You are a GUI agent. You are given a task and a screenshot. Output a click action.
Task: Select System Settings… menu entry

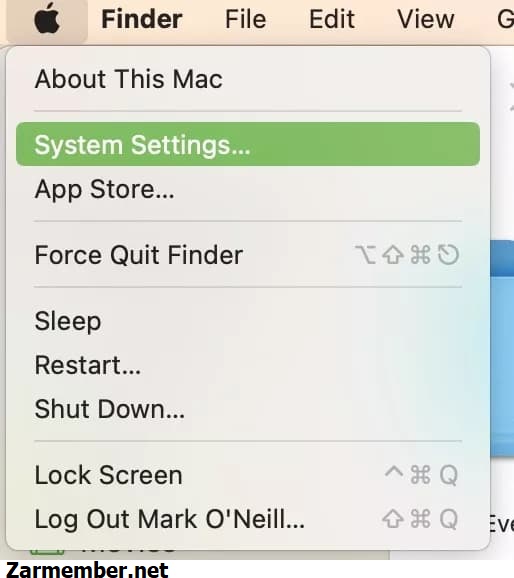pos(248,144)
